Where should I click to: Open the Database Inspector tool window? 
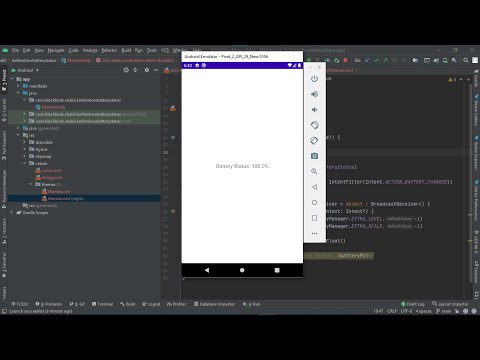215,304
